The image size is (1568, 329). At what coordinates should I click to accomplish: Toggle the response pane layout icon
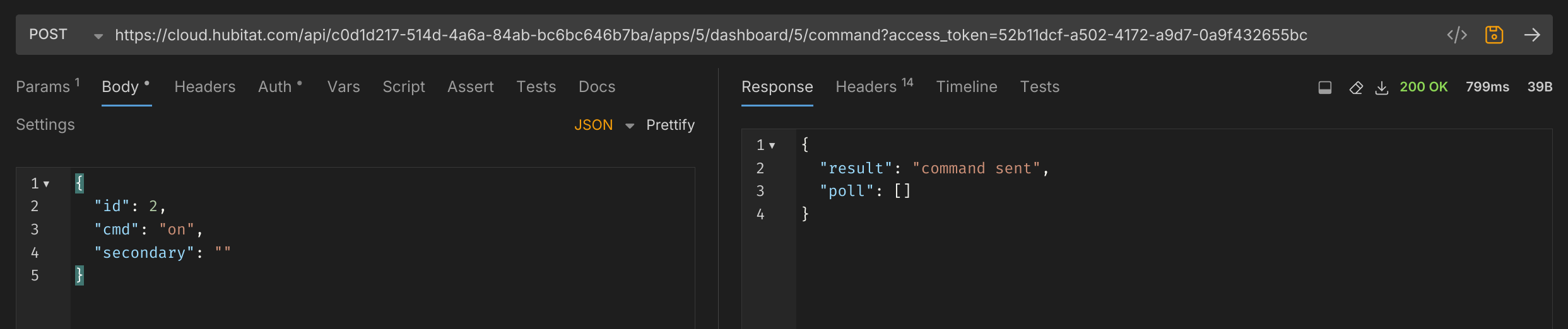click(1324, 88)
